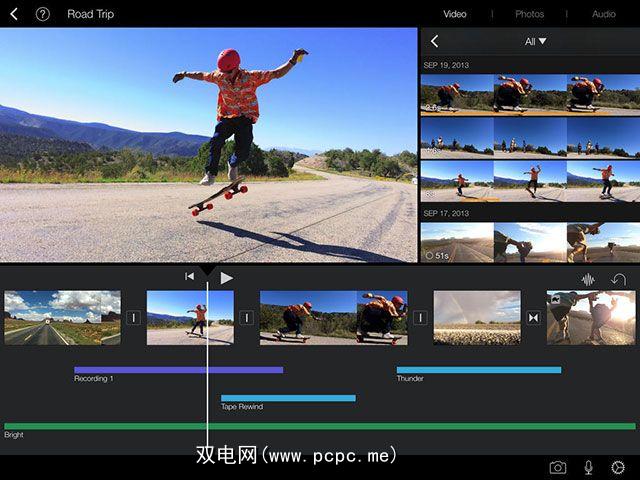This screenshot has height=480, width=640.
Task: Select the Tape Rewind sound effect bar
Action: pos(288,398)
